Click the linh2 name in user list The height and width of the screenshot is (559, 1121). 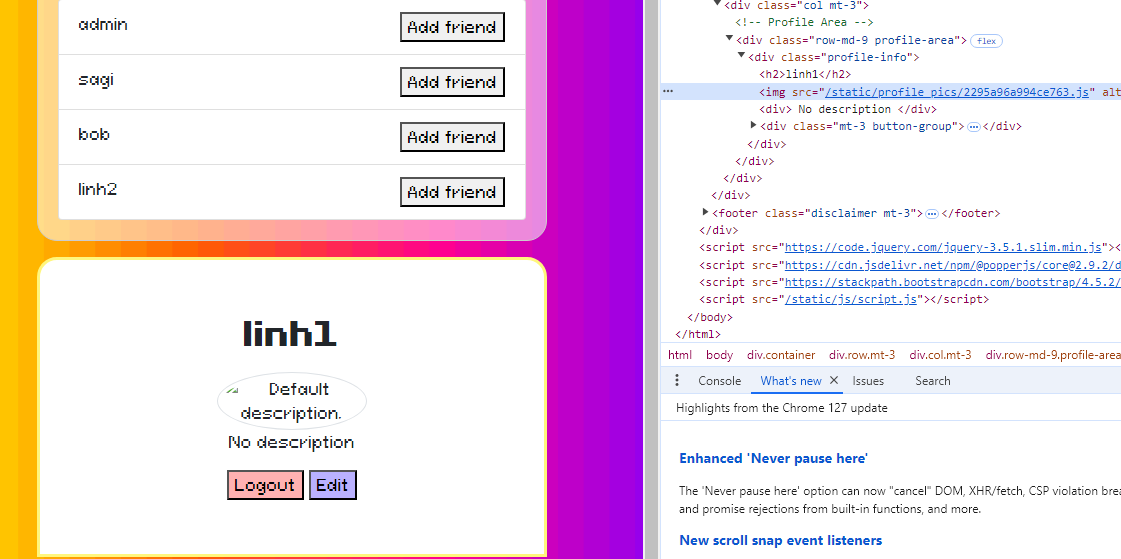click(97, 189)
